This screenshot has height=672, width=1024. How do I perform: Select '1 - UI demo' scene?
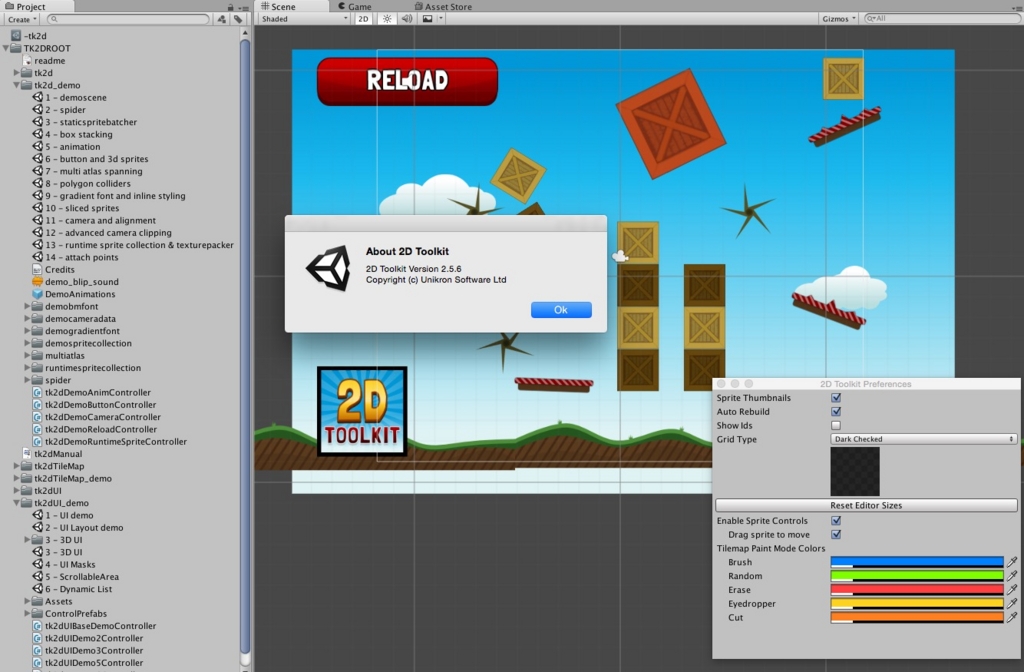63,515
